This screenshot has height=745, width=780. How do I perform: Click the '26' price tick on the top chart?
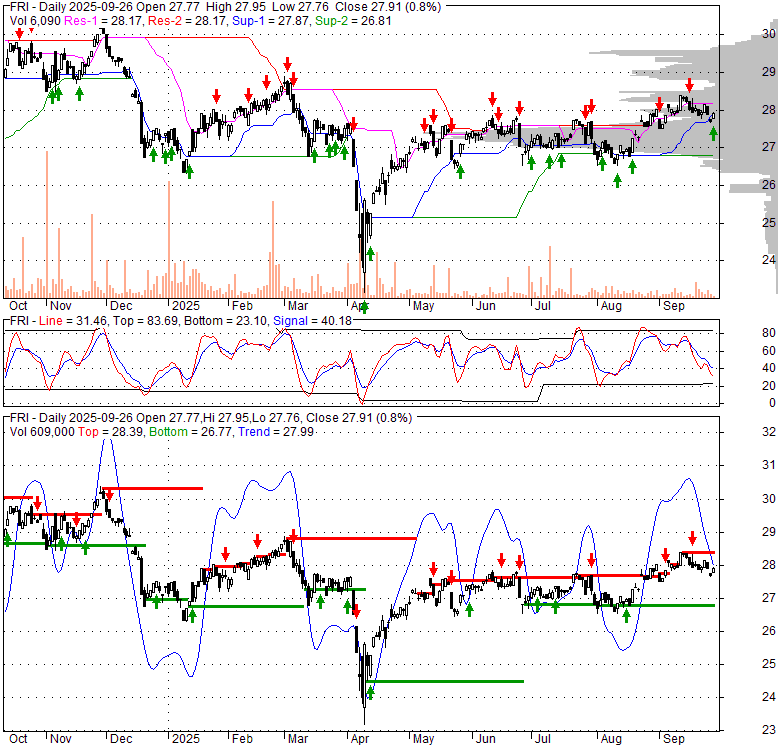(x=769, y=185)
